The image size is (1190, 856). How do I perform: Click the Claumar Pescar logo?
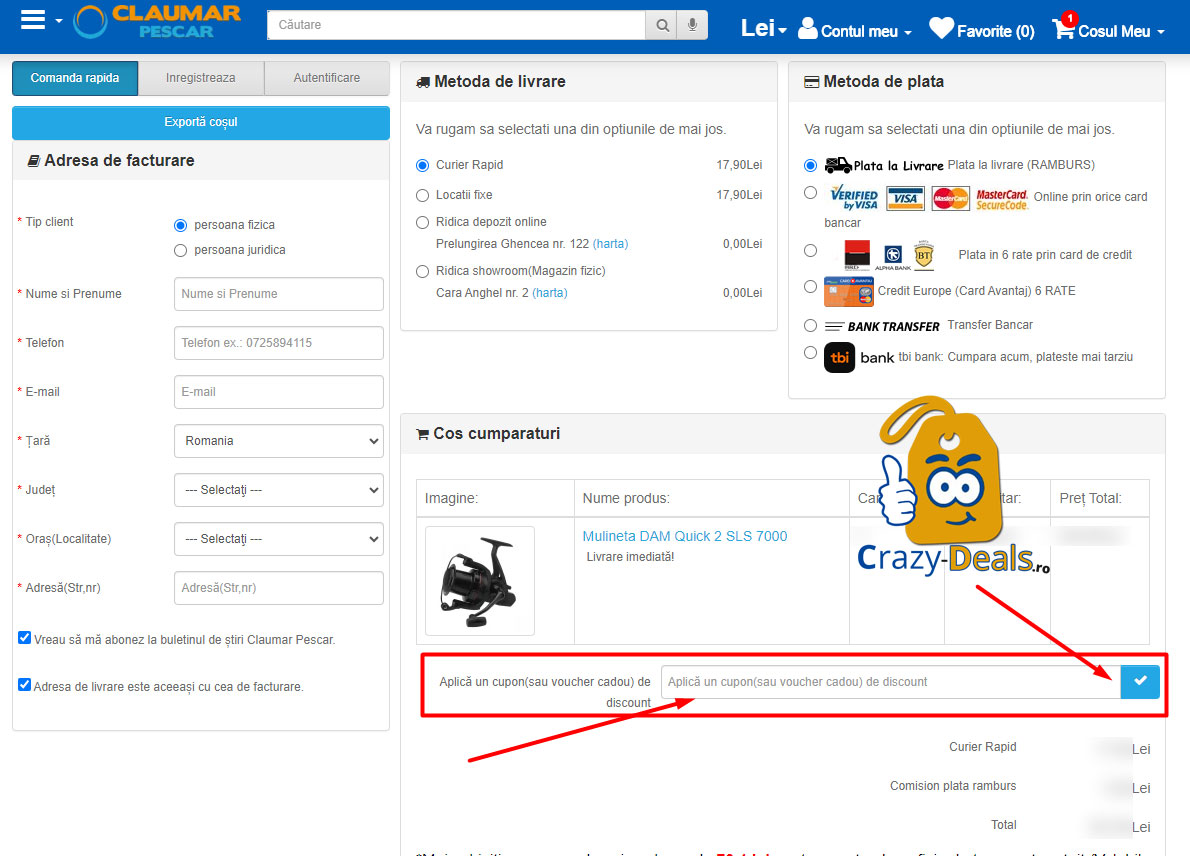[157, 22]
